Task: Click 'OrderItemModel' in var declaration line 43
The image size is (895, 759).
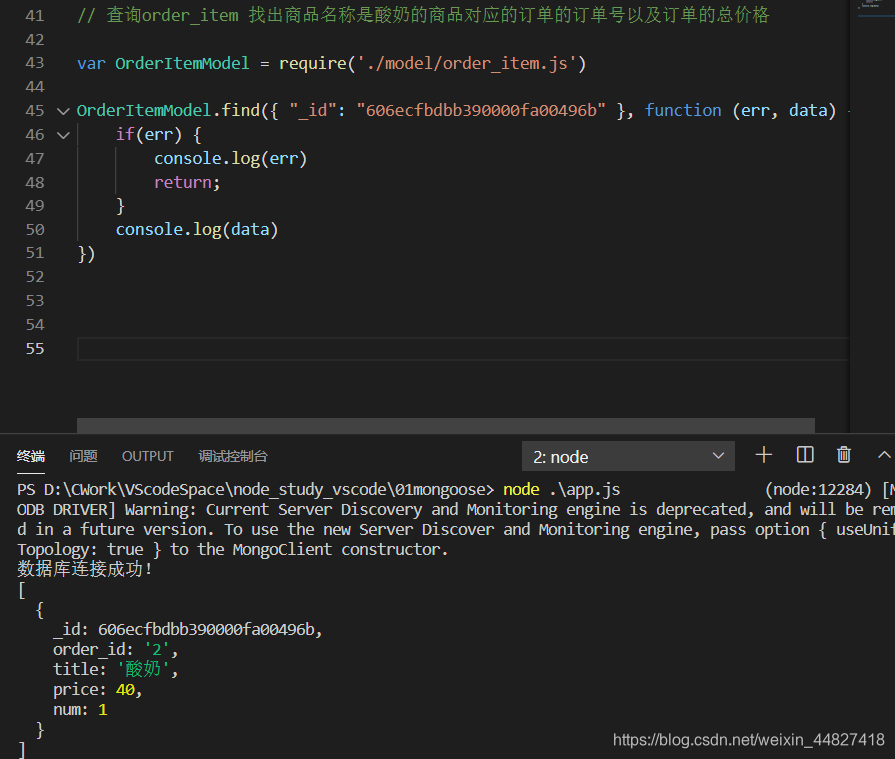Action: click(x=182, y=63)
